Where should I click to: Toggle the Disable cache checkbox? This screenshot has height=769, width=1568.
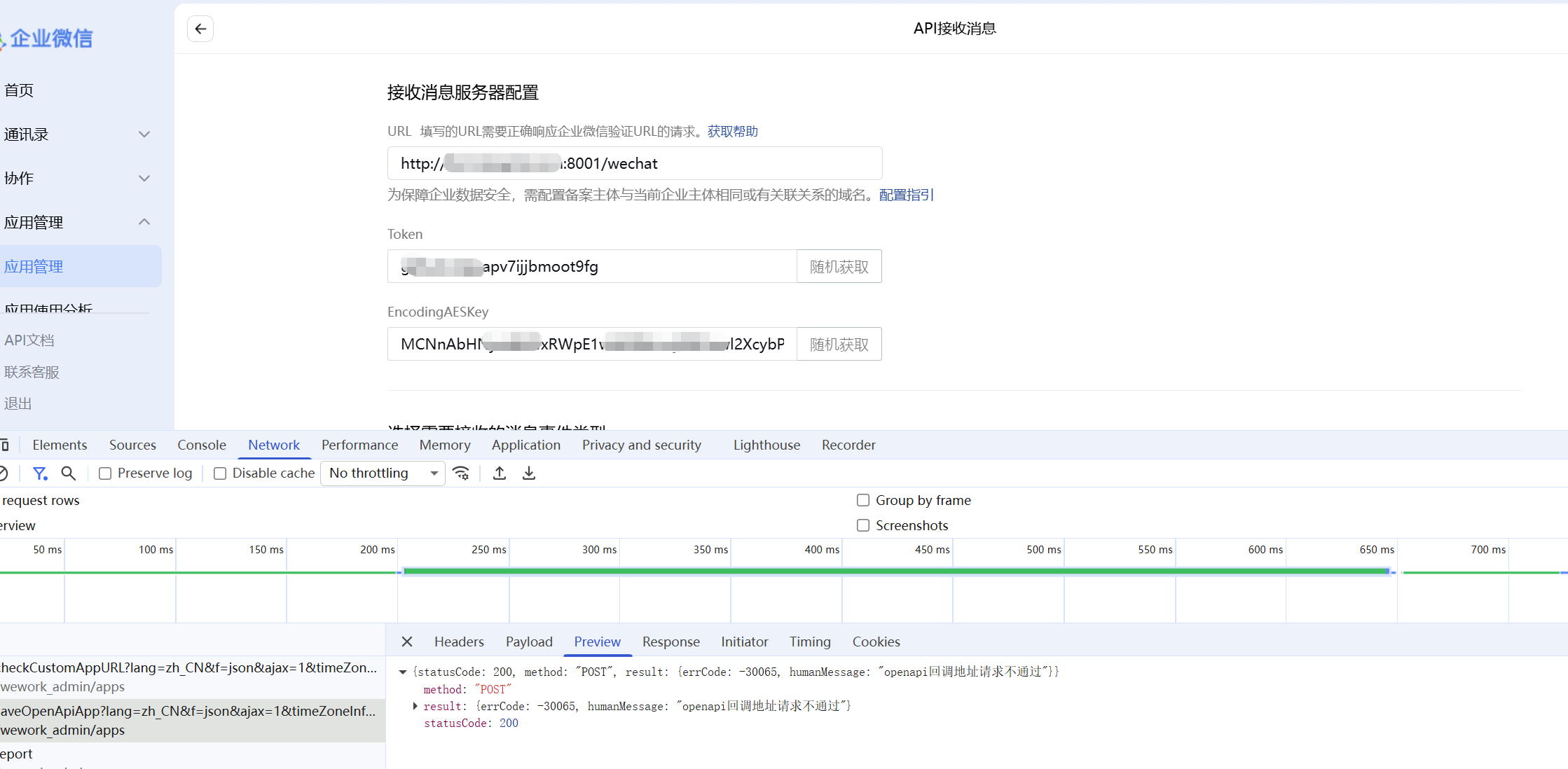click(x=220, y=473)
